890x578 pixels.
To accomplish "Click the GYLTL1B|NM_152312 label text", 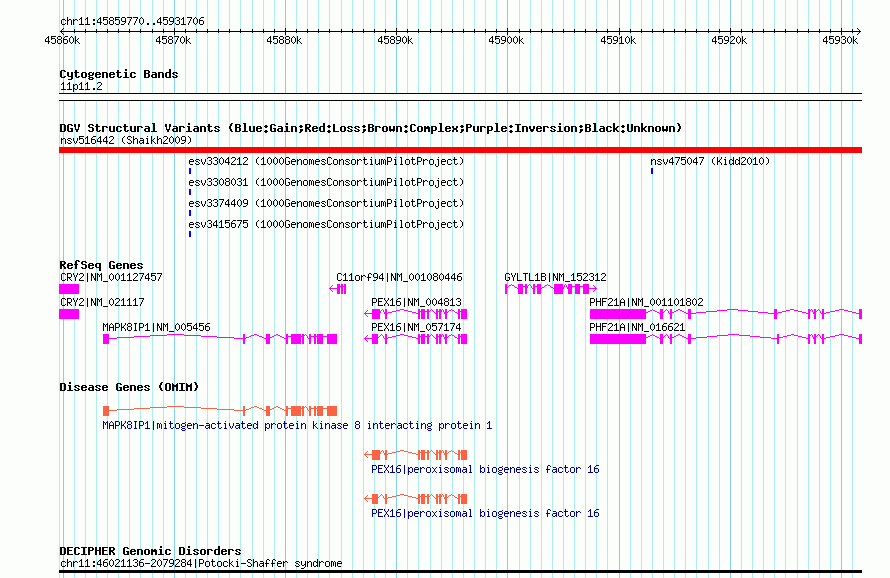I will (556, 278).
